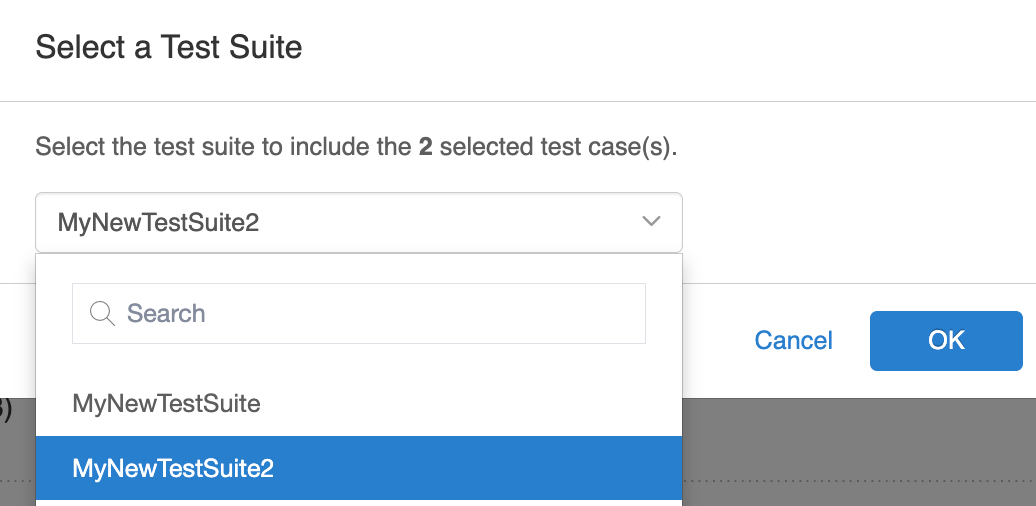This screenshot has height=506, width=1036.
Task: Focus the Search input field
Action: (380, 314)
